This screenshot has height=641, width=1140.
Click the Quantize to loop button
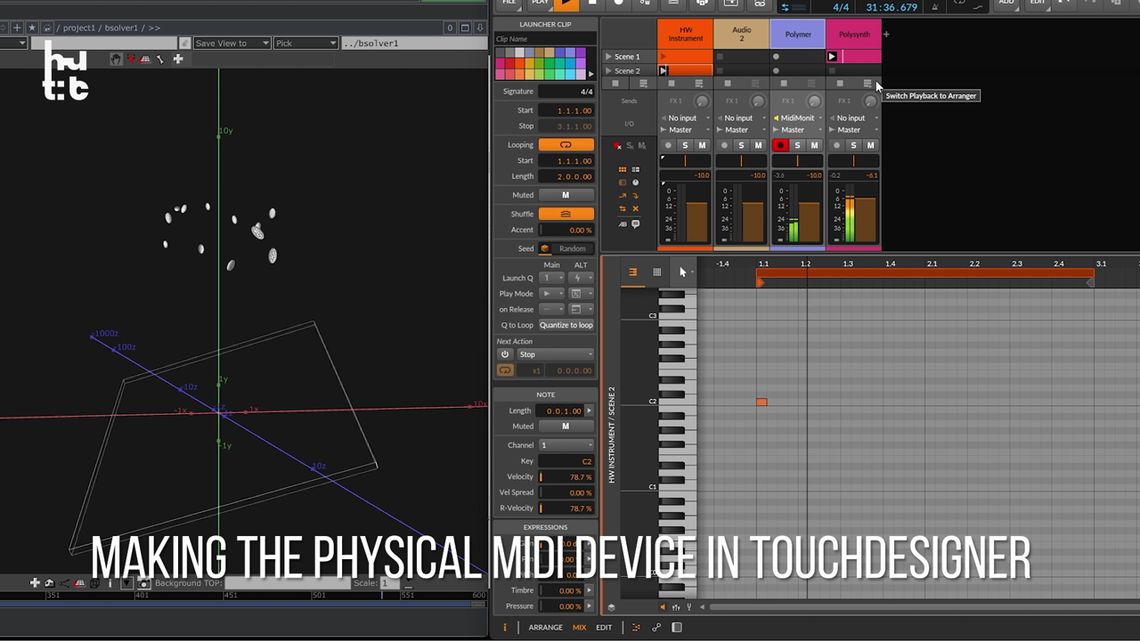pos(566,325)
